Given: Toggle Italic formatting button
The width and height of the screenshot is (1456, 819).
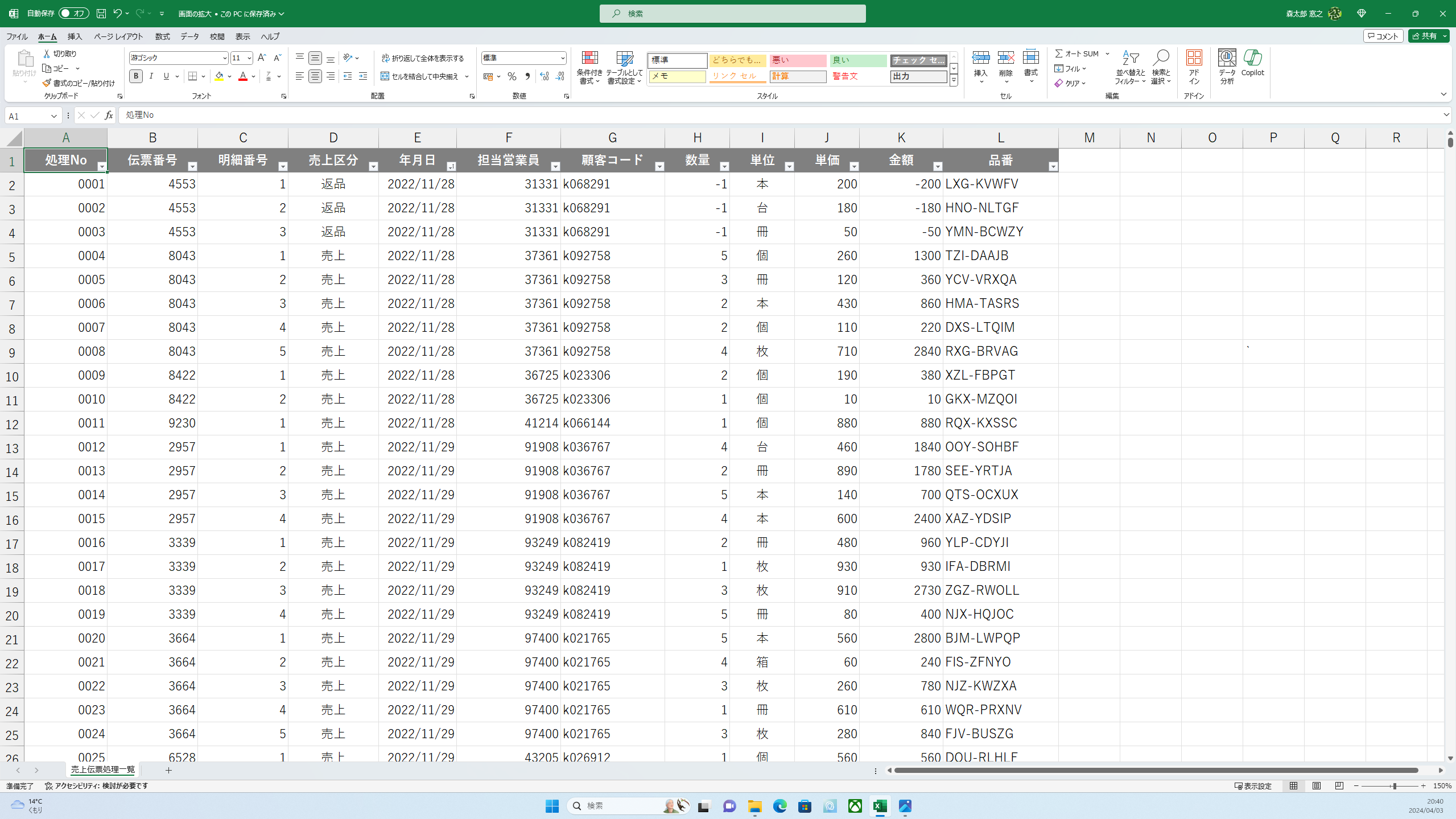Looking at the screenshot, I should [151, 76].
